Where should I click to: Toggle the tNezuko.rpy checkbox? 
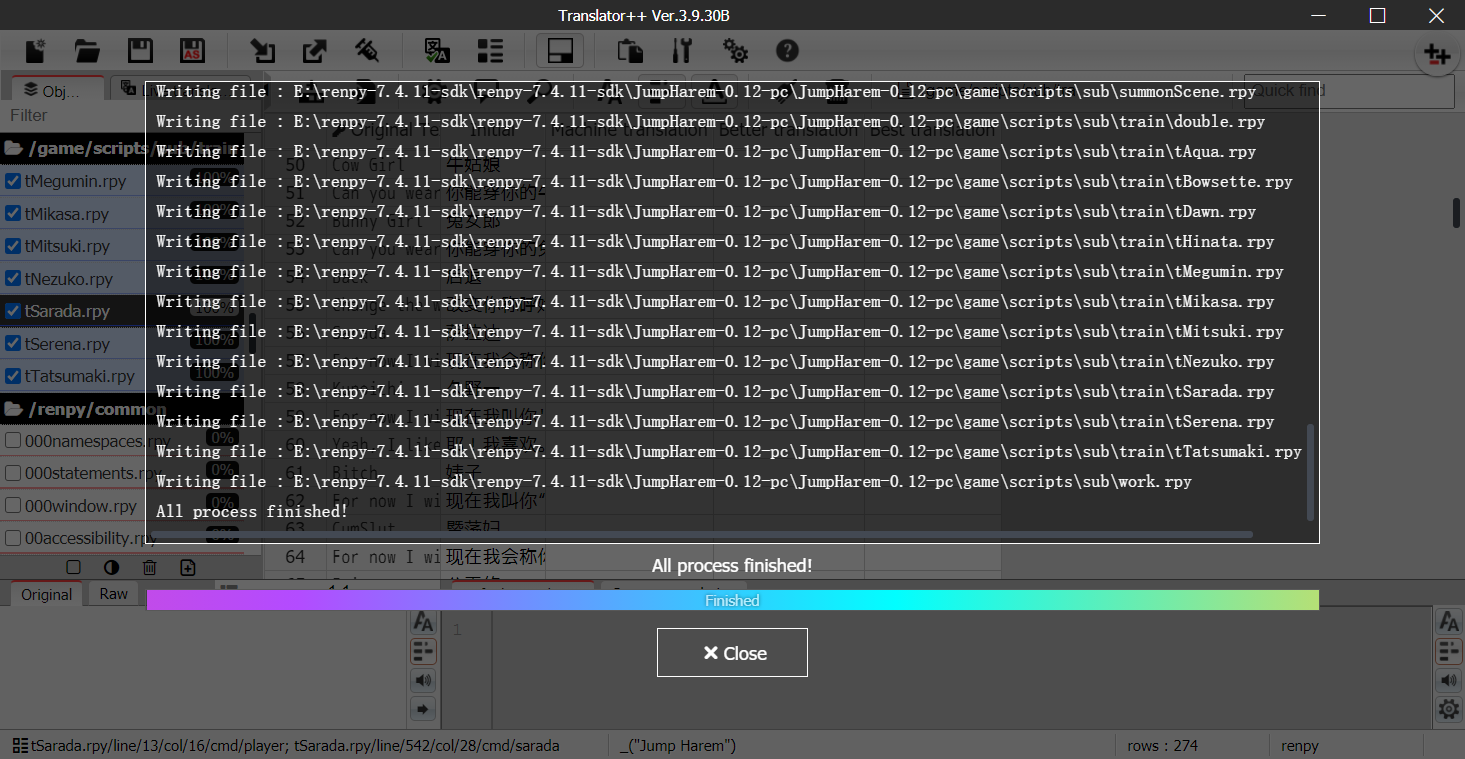point(13,279)
